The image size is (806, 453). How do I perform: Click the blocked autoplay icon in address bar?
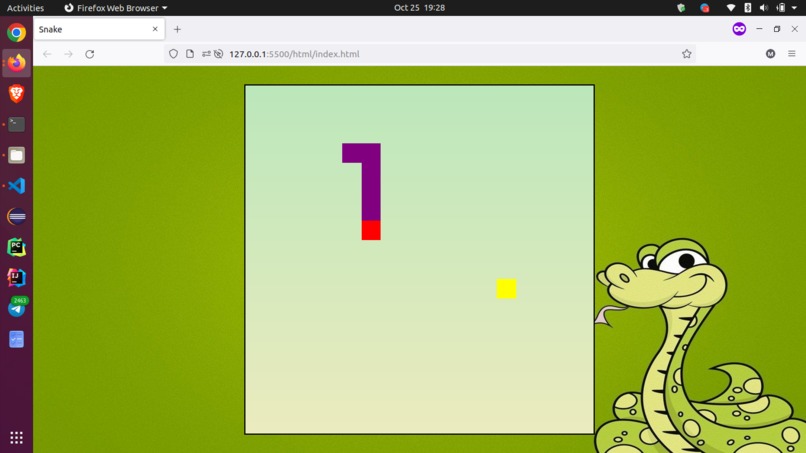[218, 54]
